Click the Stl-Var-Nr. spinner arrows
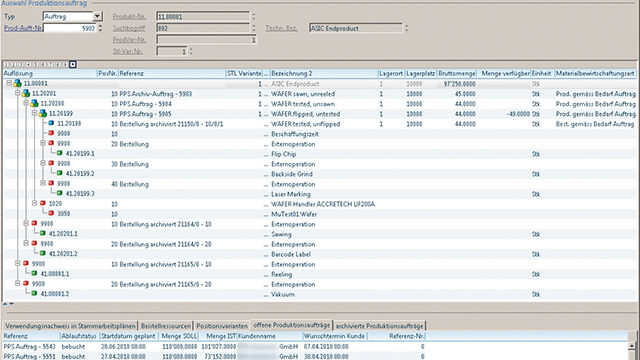The image size is (640, 360). [191, 51]
